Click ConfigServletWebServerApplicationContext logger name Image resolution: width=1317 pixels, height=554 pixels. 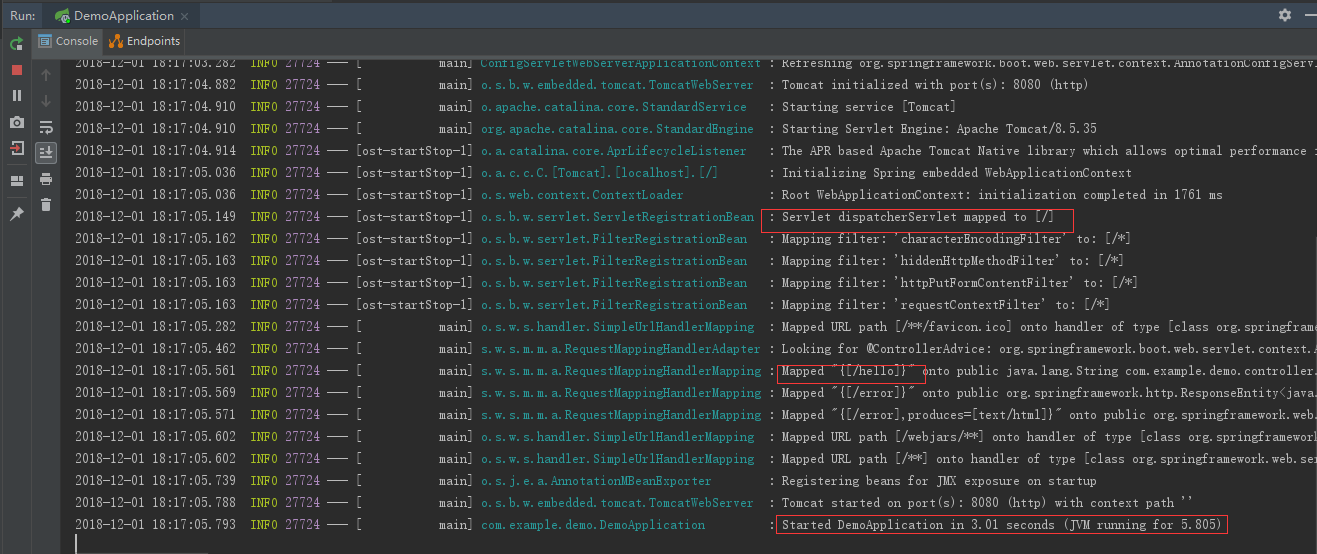620,63
